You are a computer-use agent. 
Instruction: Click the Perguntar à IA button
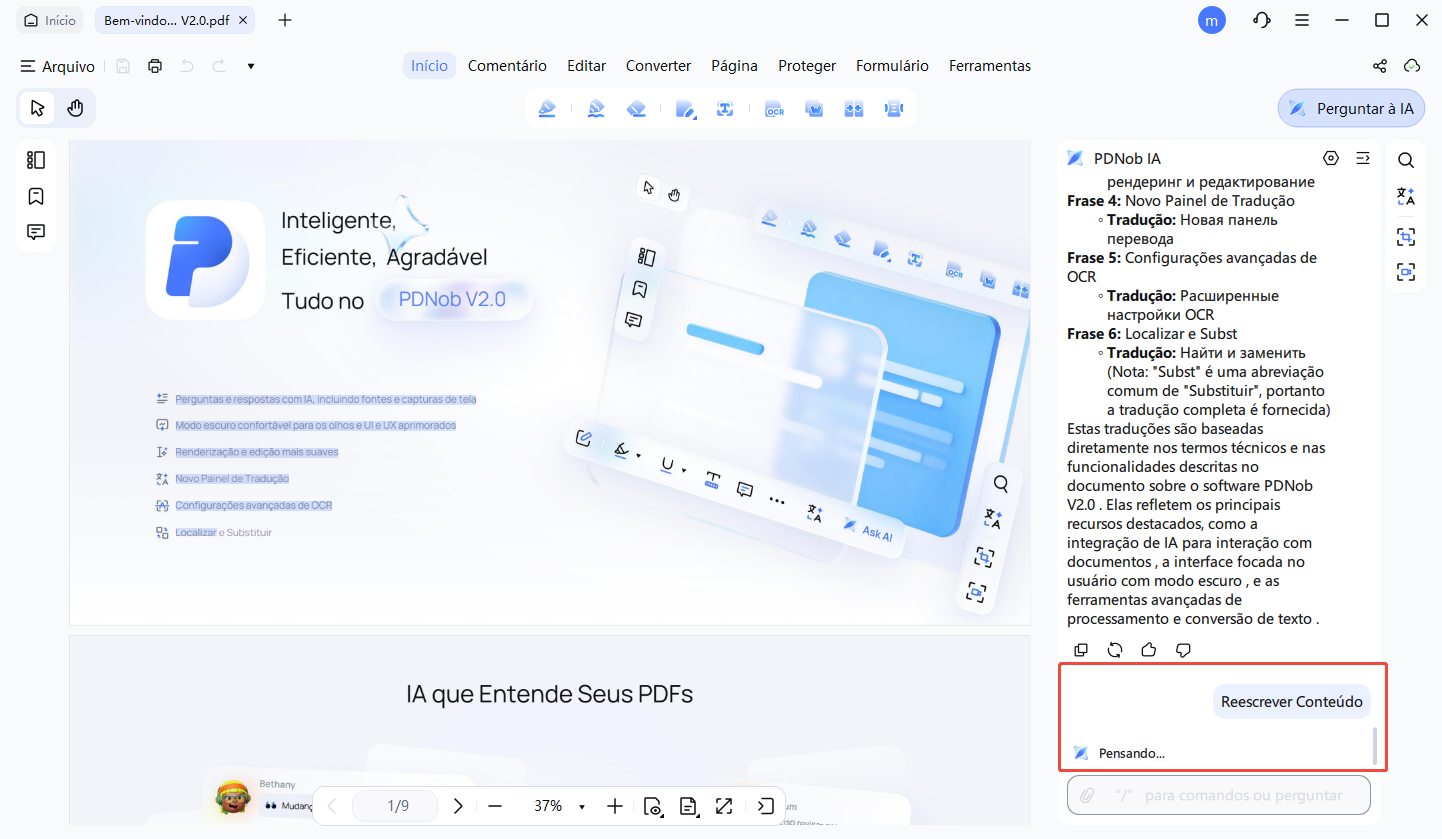(1351, 108)
